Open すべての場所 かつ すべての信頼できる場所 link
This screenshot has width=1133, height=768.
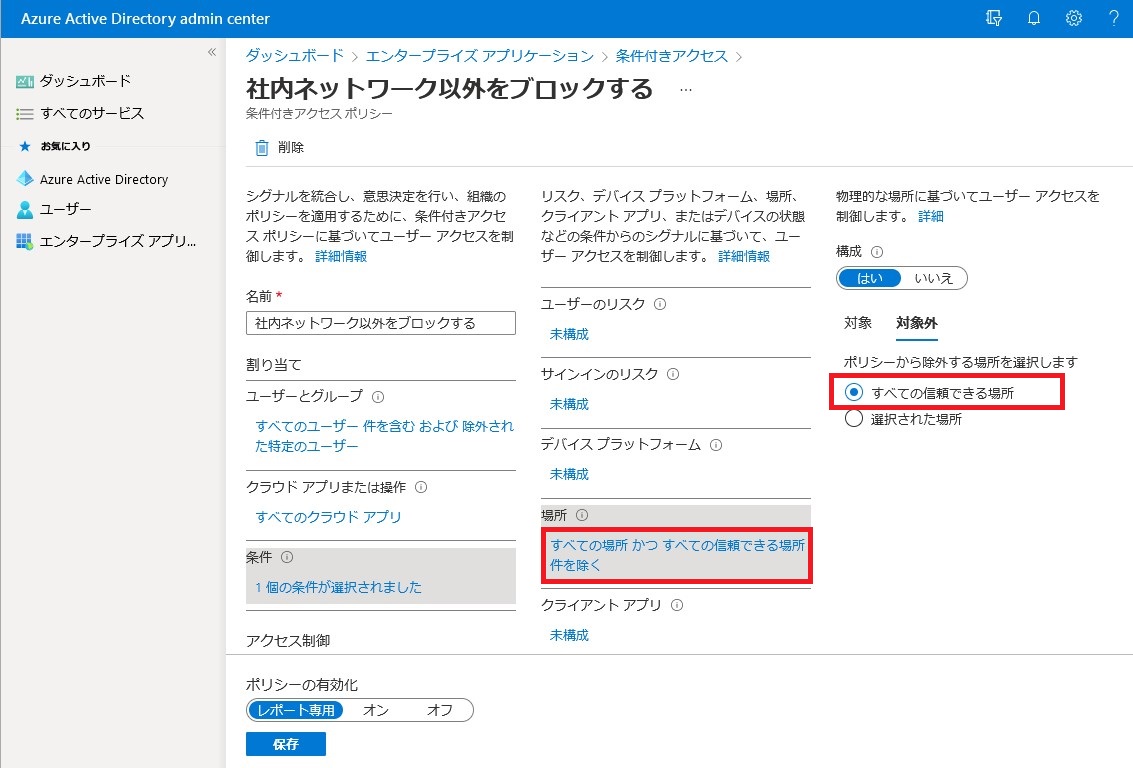[x=677, y=555]
